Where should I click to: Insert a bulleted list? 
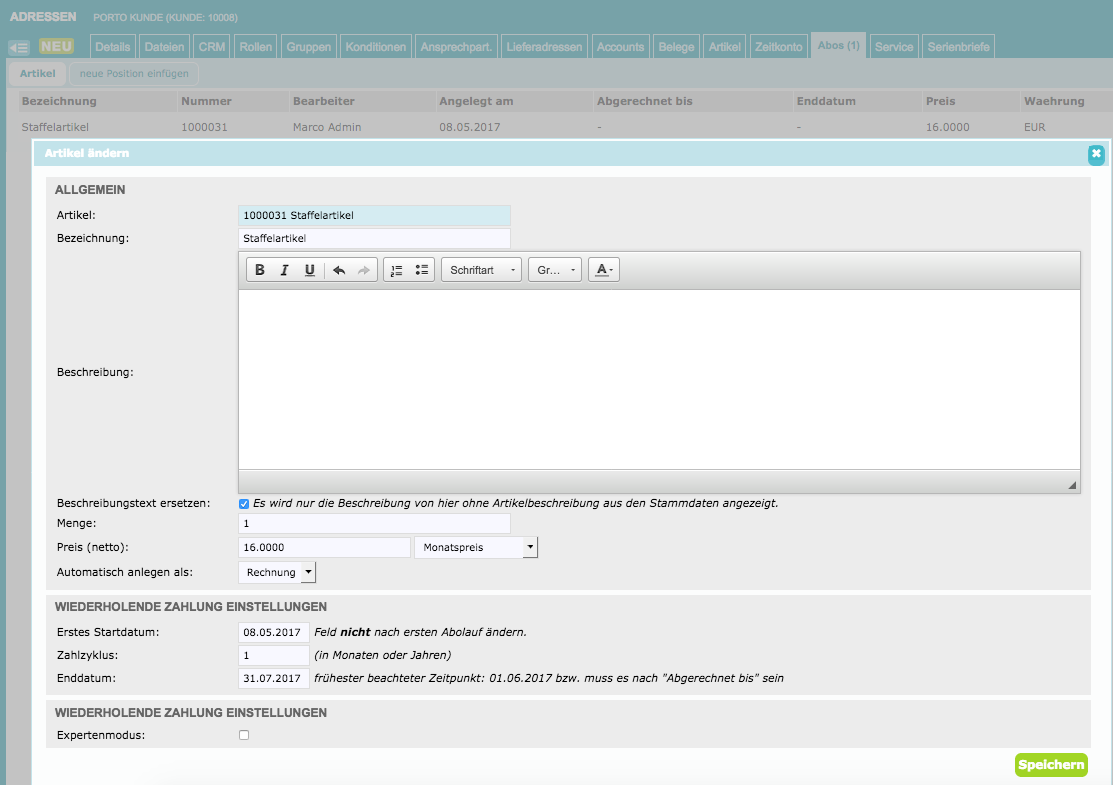[x=421, y=270]
